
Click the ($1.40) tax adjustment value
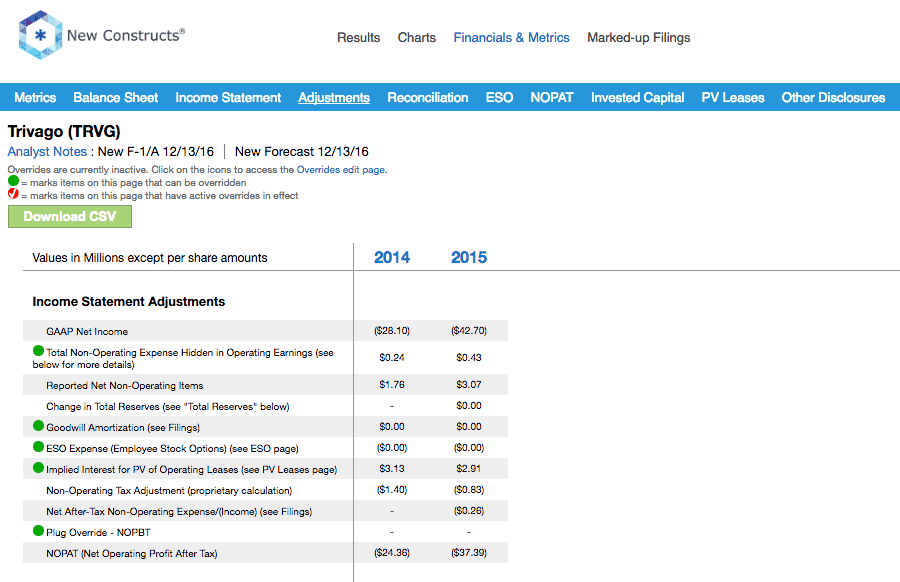(392, 490)
